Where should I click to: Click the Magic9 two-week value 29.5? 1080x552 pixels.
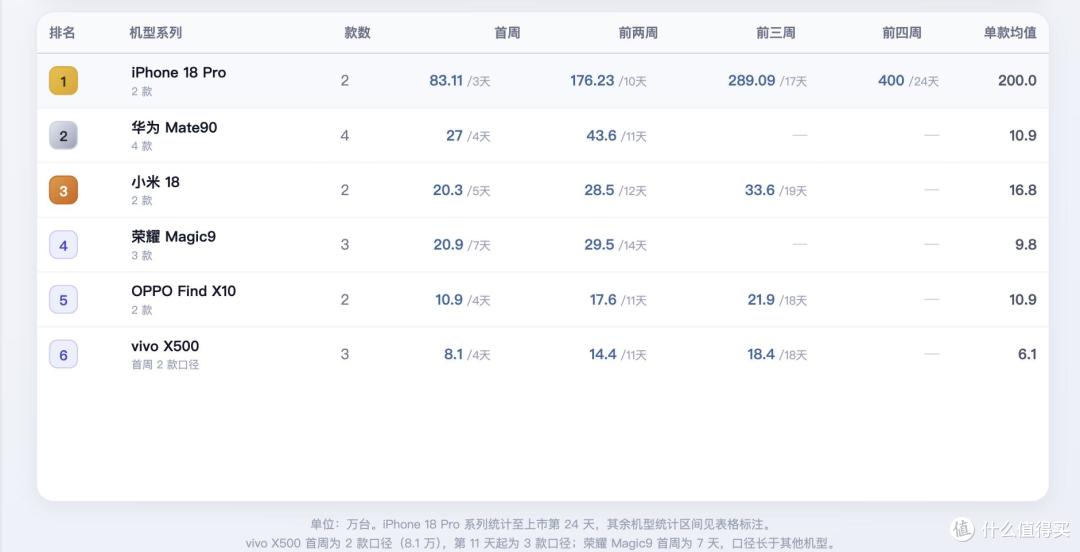599,245
